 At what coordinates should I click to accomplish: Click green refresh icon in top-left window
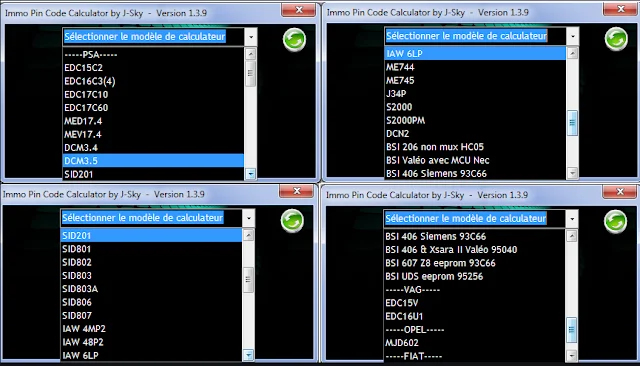pos(294,40)
